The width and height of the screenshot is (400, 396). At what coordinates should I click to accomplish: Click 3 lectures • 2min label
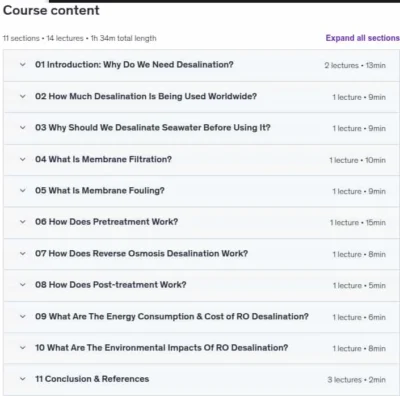[x=356, y=380]
